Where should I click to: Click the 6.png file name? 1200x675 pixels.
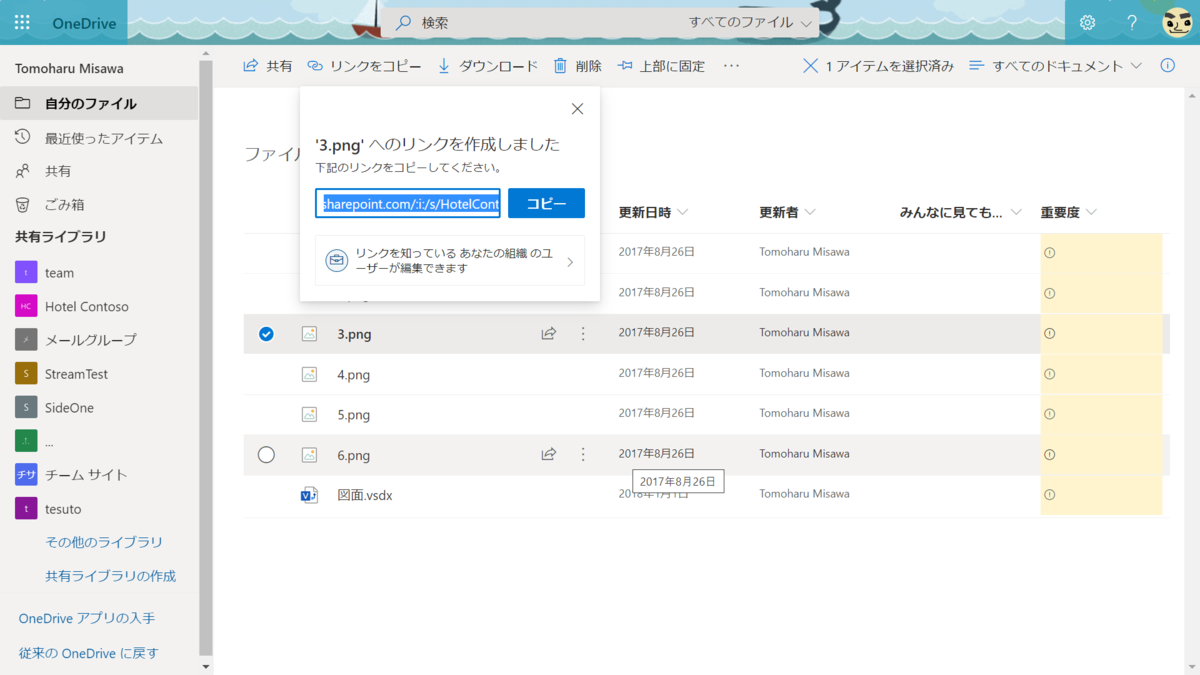click(x=354, y=455)
